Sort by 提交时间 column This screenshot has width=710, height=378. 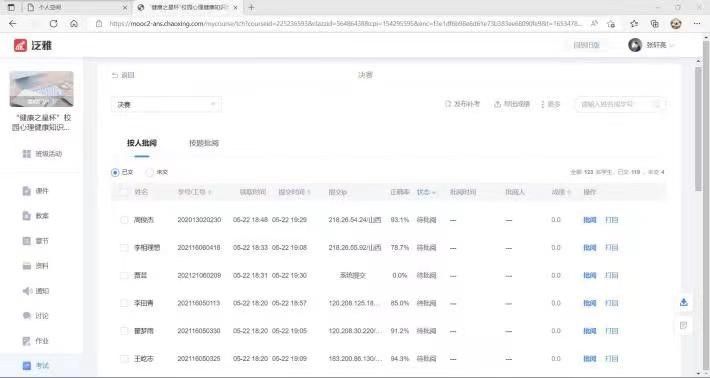click(x=294, y=192)
